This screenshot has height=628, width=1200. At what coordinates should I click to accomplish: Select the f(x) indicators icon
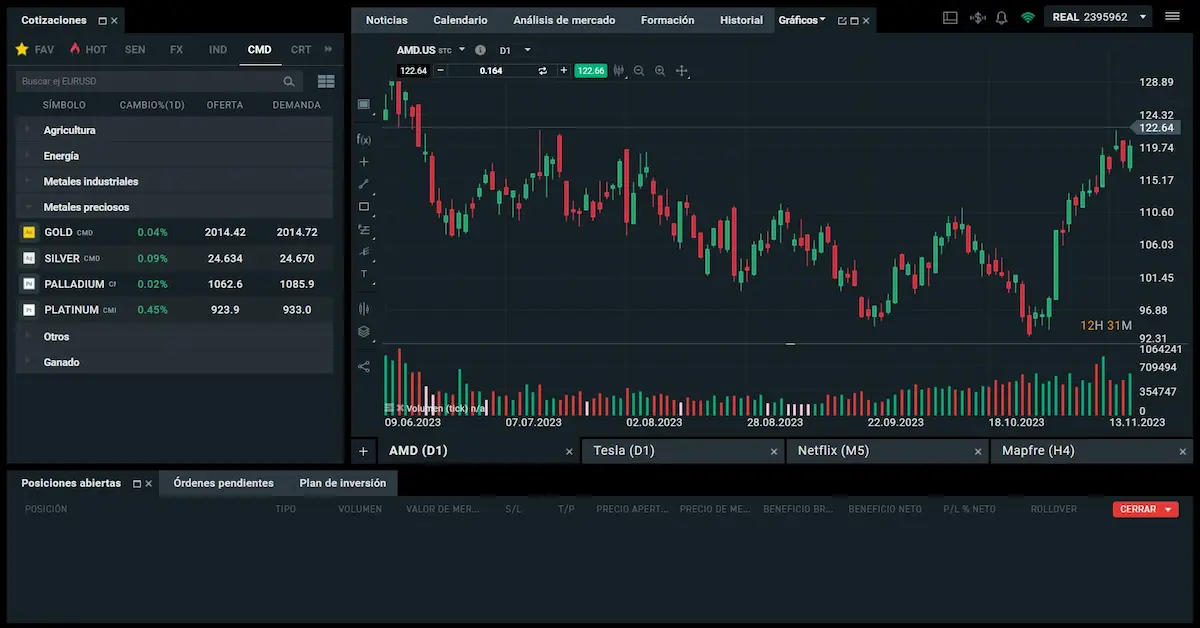point(364,138)
